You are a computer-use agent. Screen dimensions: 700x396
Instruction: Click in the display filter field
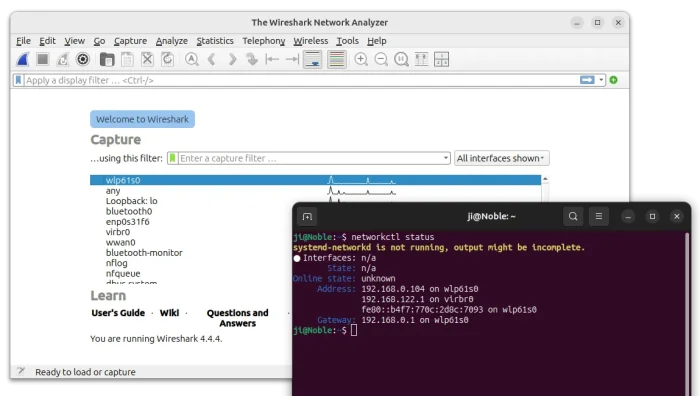pos(301,80)
